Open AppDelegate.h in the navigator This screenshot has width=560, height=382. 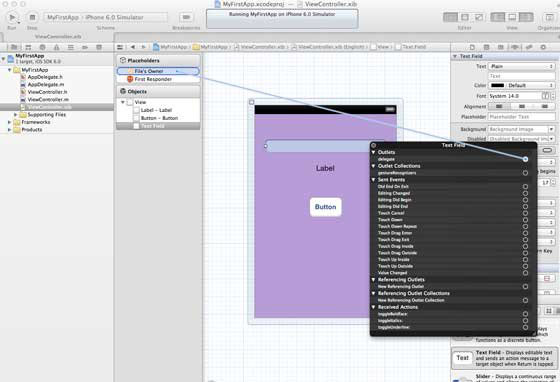tap(45, 77)
